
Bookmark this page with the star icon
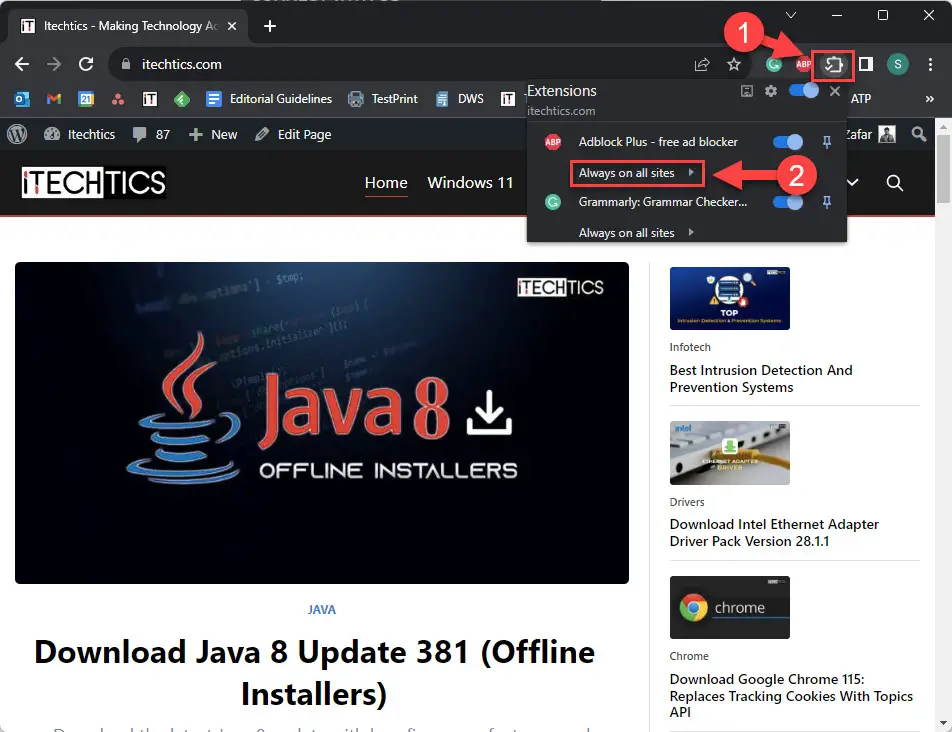[x=734, y=65]
